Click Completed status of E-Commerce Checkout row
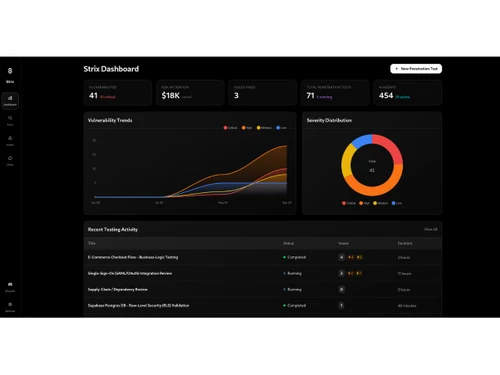This screenshot has width=500, height=375. tap(294, 257)
